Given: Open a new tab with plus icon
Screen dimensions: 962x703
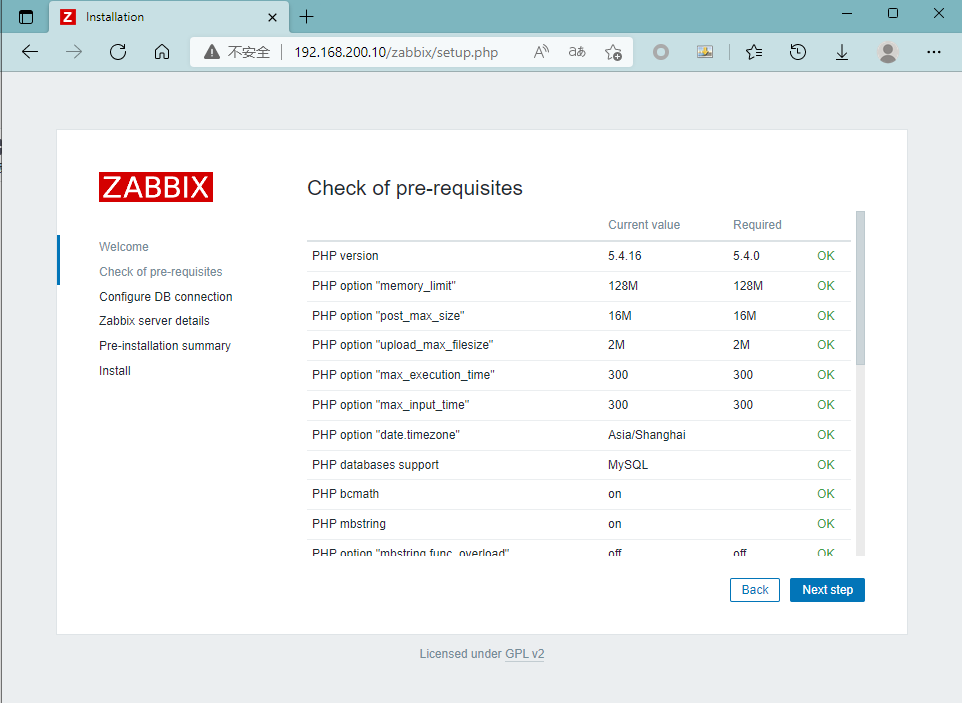Looking at the screenshot, I should pos(306,17).
